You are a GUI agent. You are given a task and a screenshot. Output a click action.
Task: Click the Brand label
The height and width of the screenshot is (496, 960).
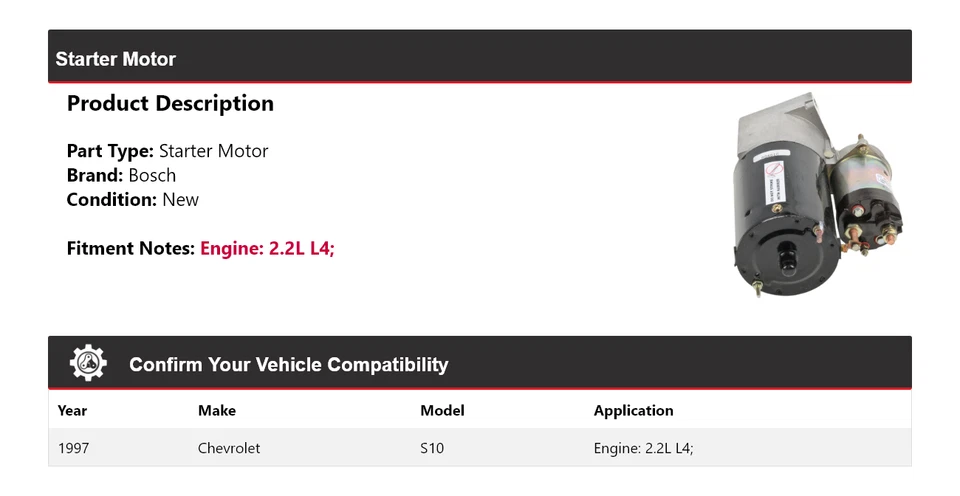95,176
